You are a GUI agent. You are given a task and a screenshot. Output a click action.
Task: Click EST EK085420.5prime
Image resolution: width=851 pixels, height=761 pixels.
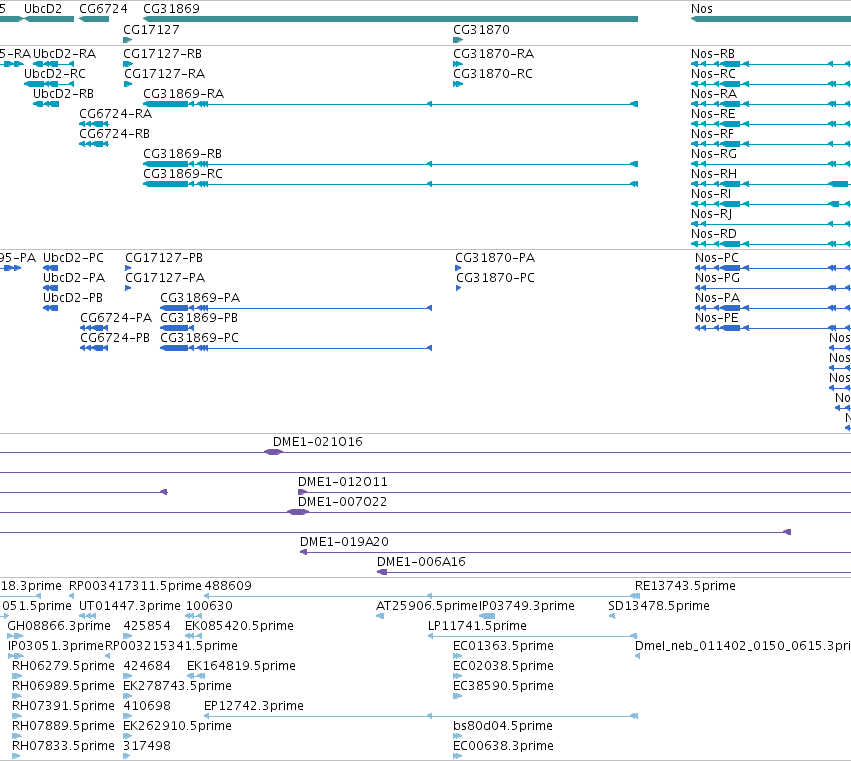tap(239, 626)
